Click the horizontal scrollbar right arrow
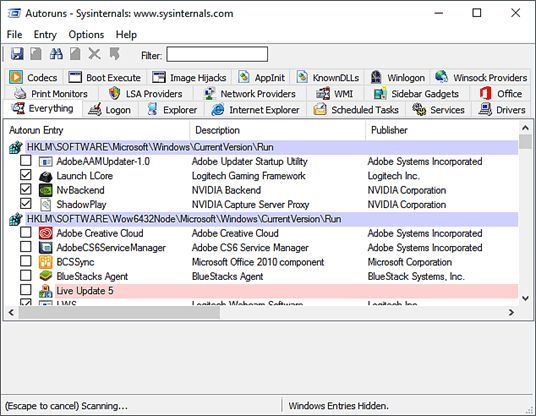 (511, 312)
